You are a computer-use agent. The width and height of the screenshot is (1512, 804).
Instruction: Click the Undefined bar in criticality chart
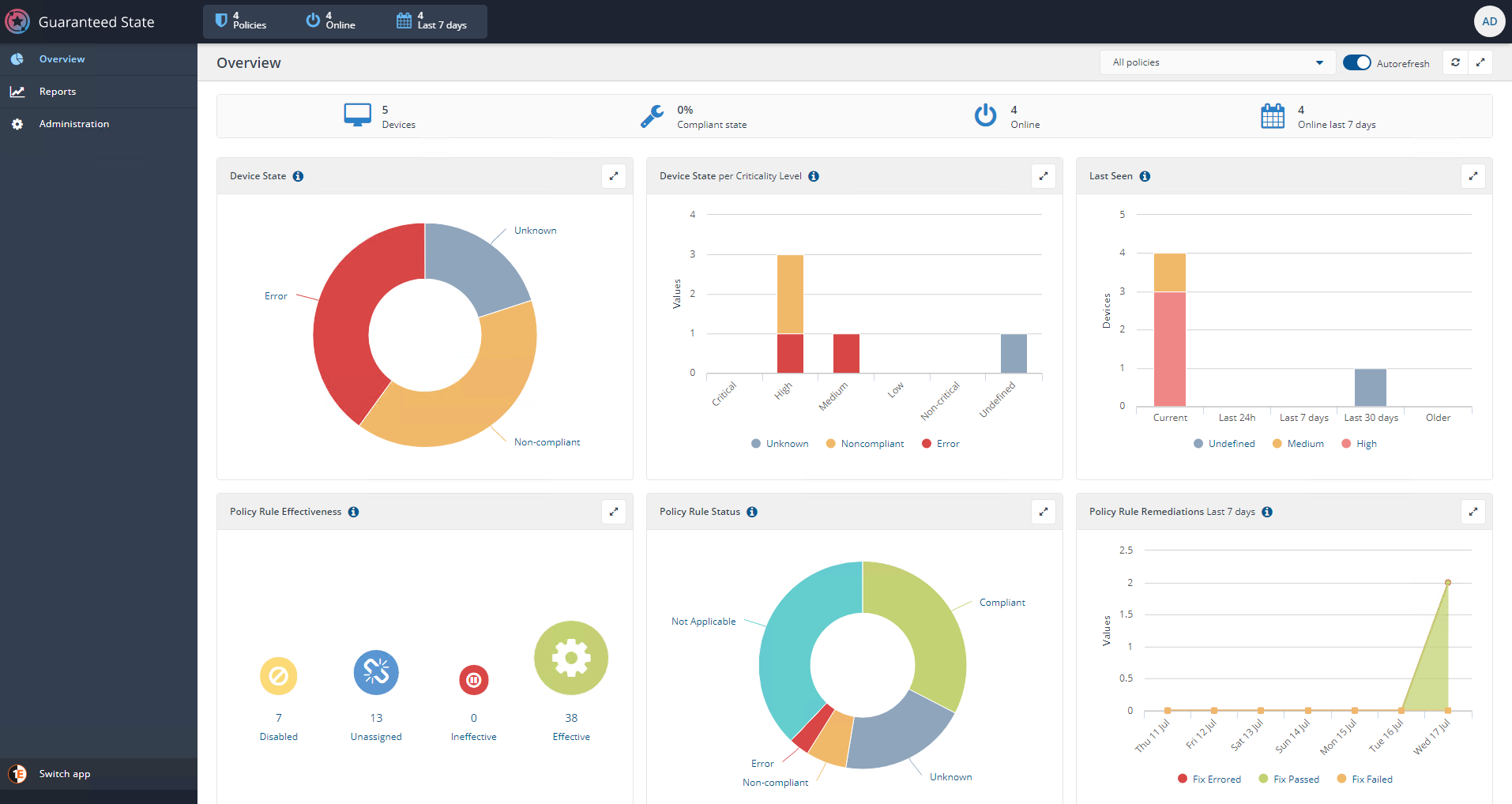(x=1014, y=354)
